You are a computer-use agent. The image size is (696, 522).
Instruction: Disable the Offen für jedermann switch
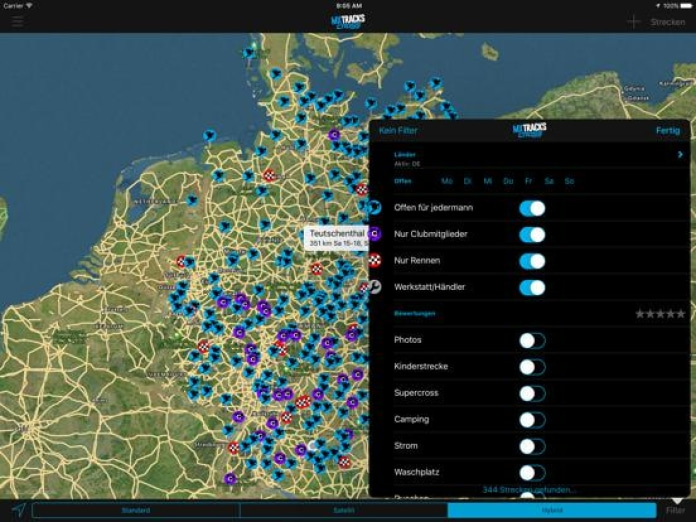(x=532, y=208)
